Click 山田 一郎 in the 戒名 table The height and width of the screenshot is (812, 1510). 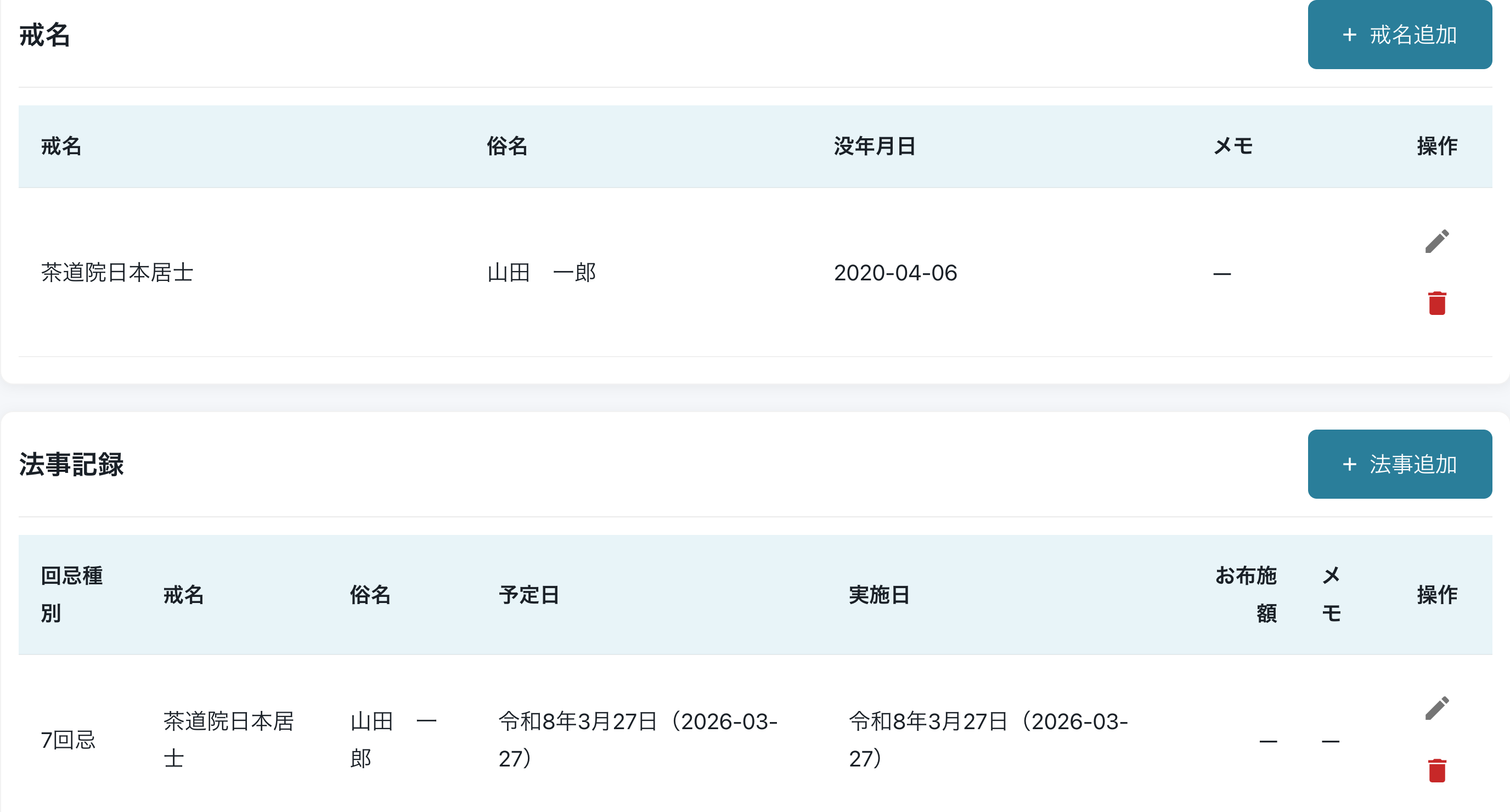(x=541, y=273)
